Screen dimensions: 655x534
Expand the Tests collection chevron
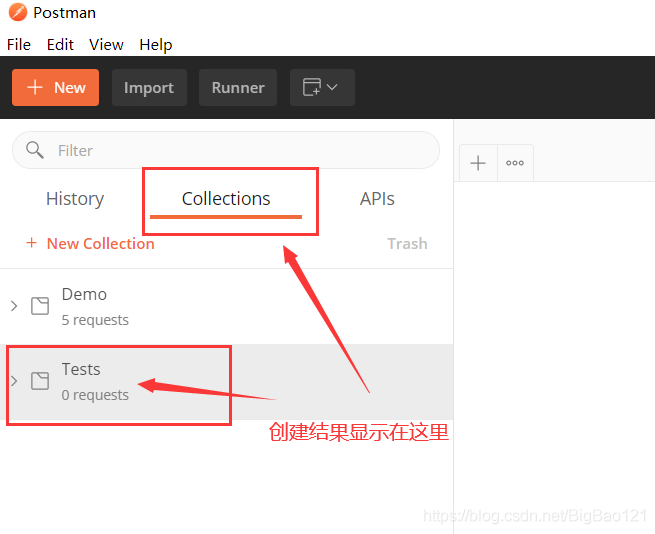[14, 381]
